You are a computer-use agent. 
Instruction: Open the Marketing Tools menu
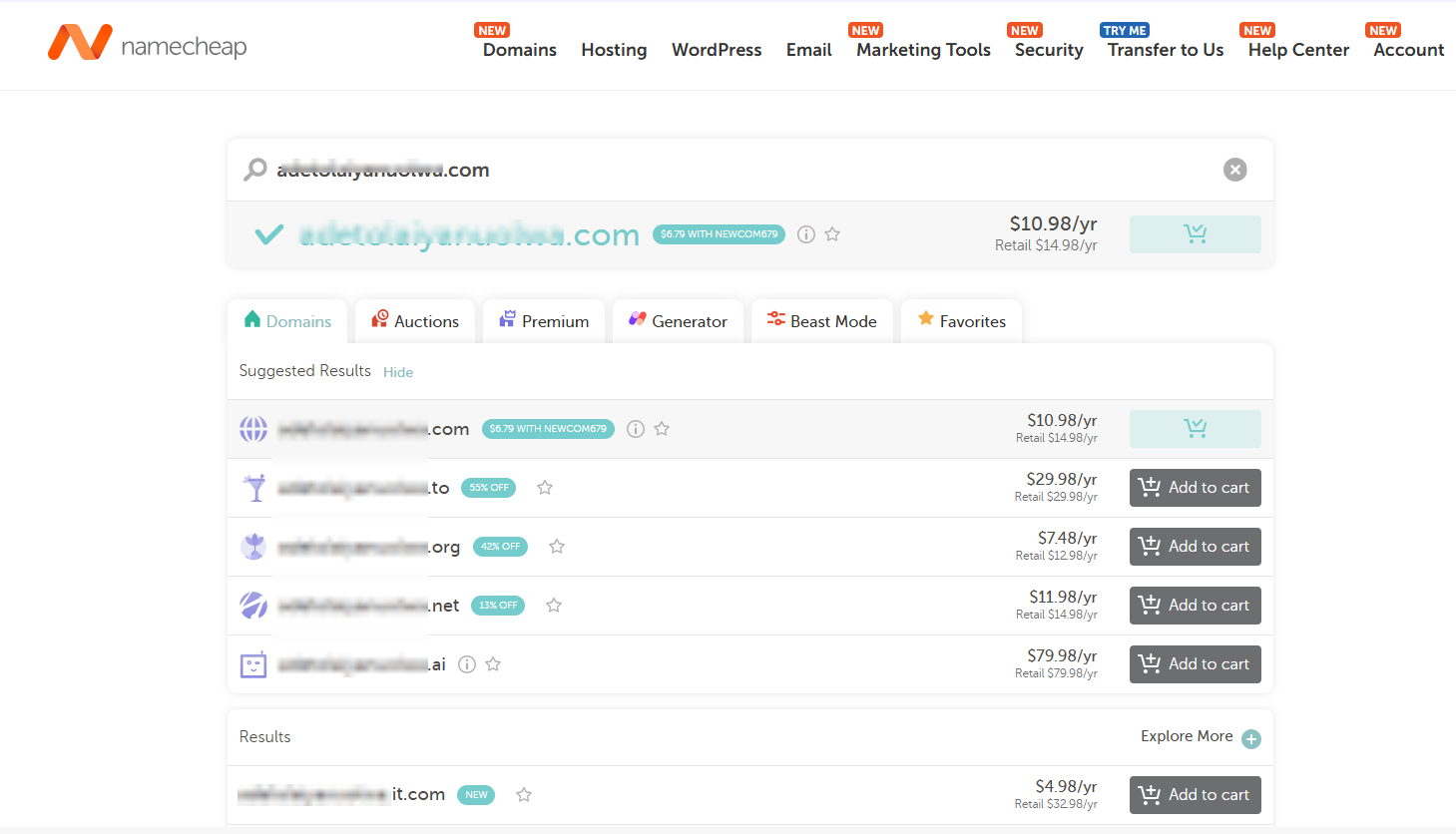point(922,49)
